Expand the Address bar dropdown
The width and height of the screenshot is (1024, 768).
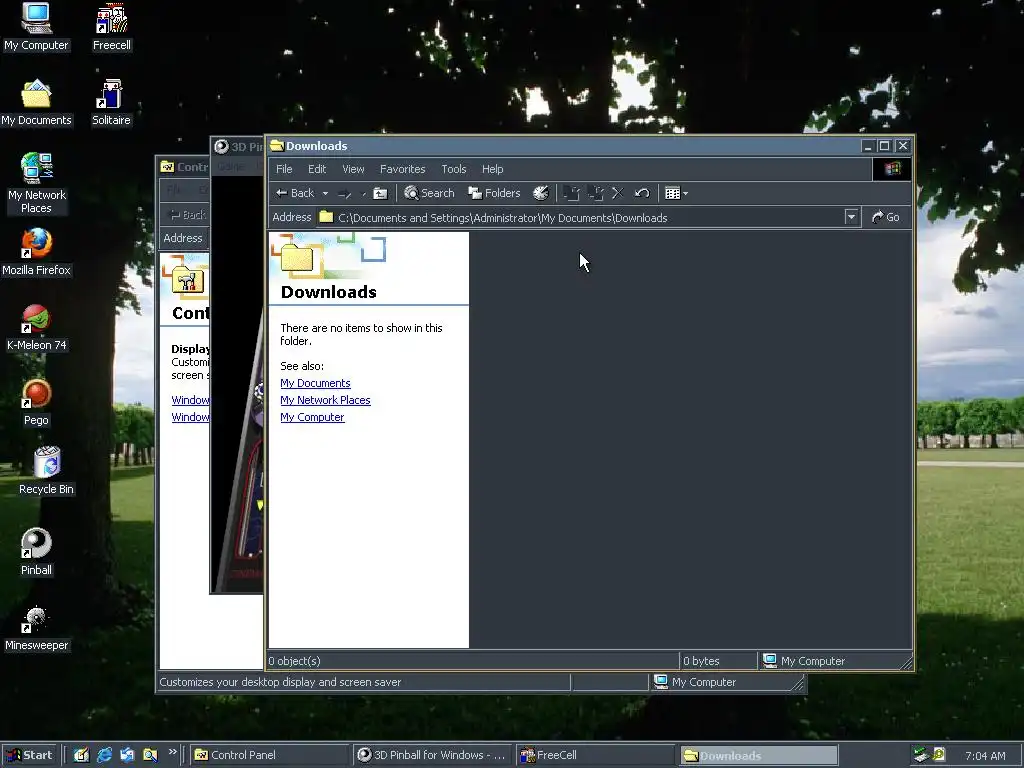(x=851, y=217)
